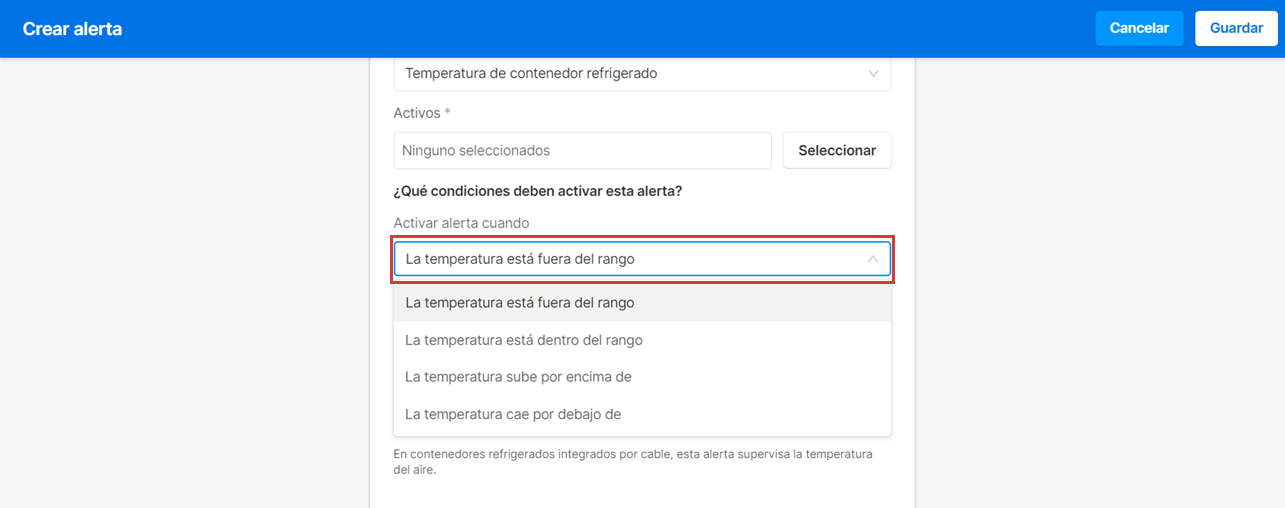
Task: Save the alert with Guardar
Action: pos(1236,28)
